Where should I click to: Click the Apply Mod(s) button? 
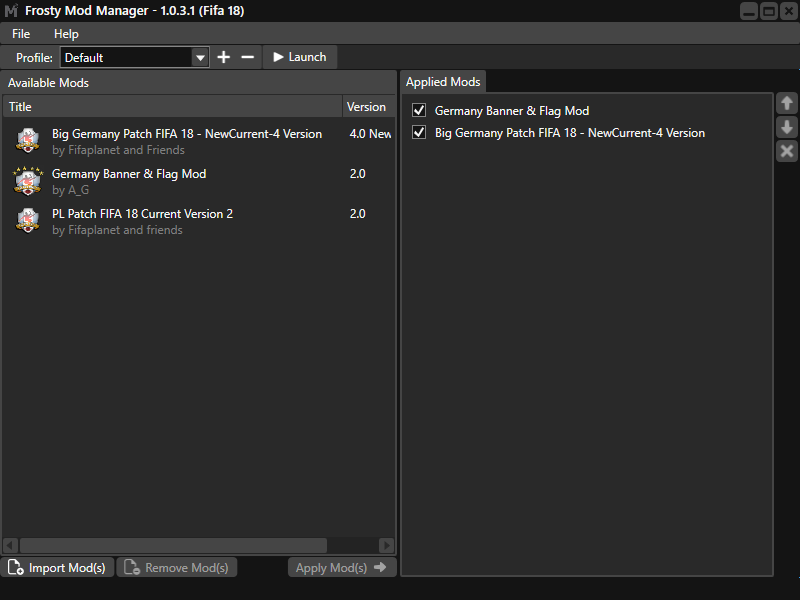pyautogui.click(x=342, y=567)
